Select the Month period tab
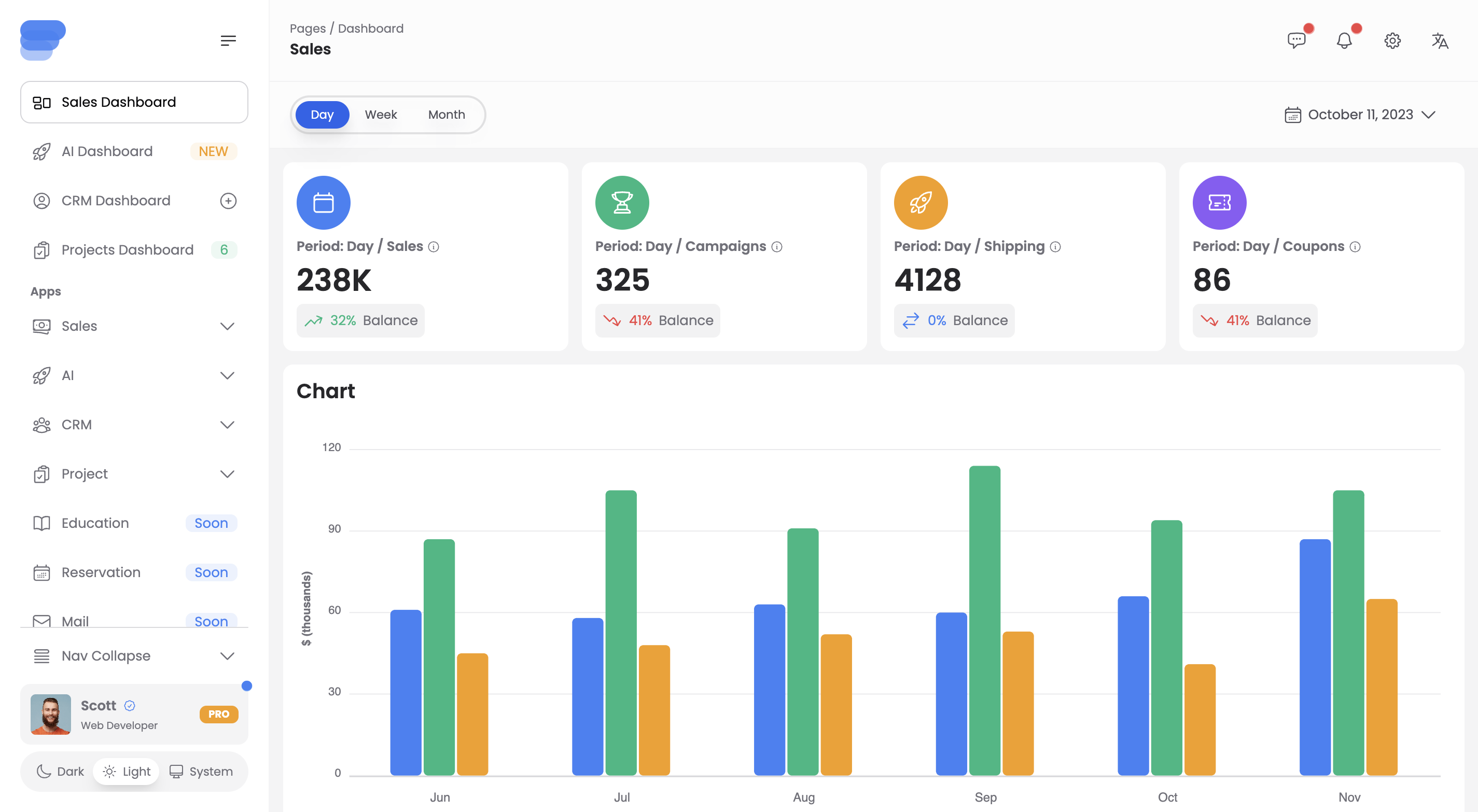 [447, 114]
